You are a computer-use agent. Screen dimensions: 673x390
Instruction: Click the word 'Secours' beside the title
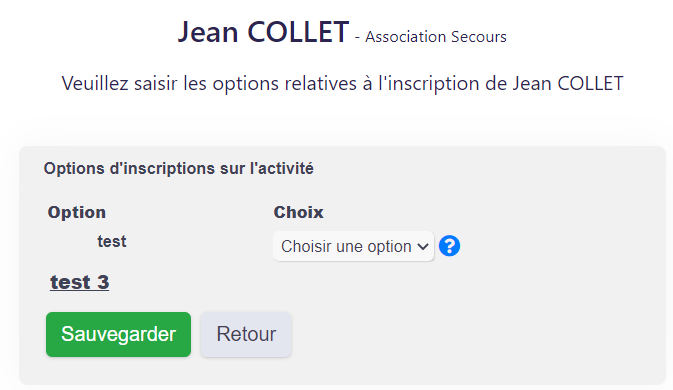coord(479,37)
